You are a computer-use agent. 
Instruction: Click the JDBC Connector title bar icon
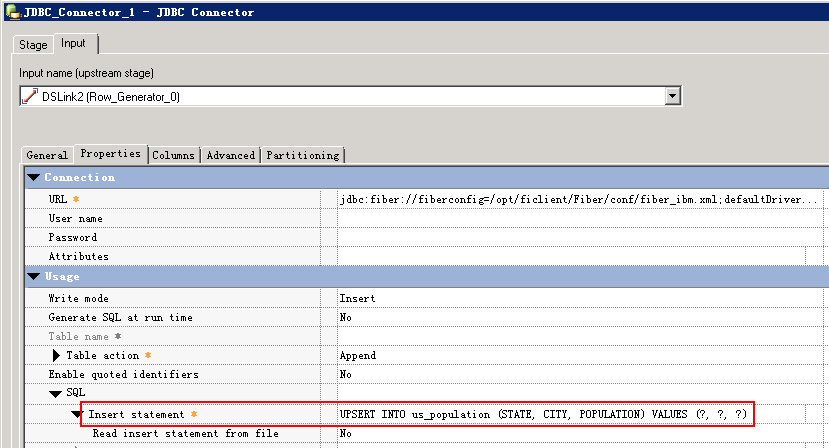tap(12, 12)
